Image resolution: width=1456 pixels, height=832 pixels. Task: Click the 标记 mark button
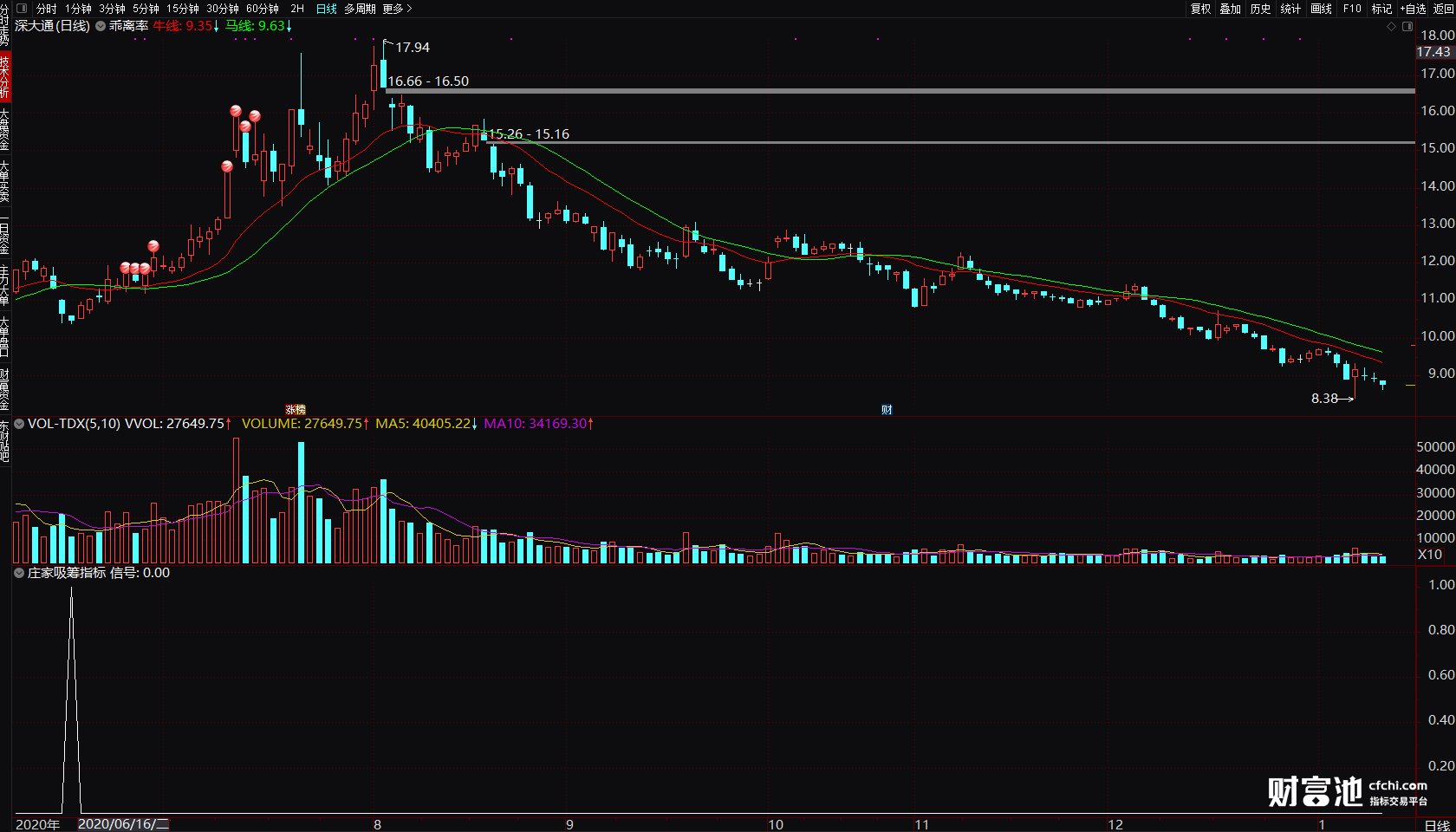[1381, 9]
